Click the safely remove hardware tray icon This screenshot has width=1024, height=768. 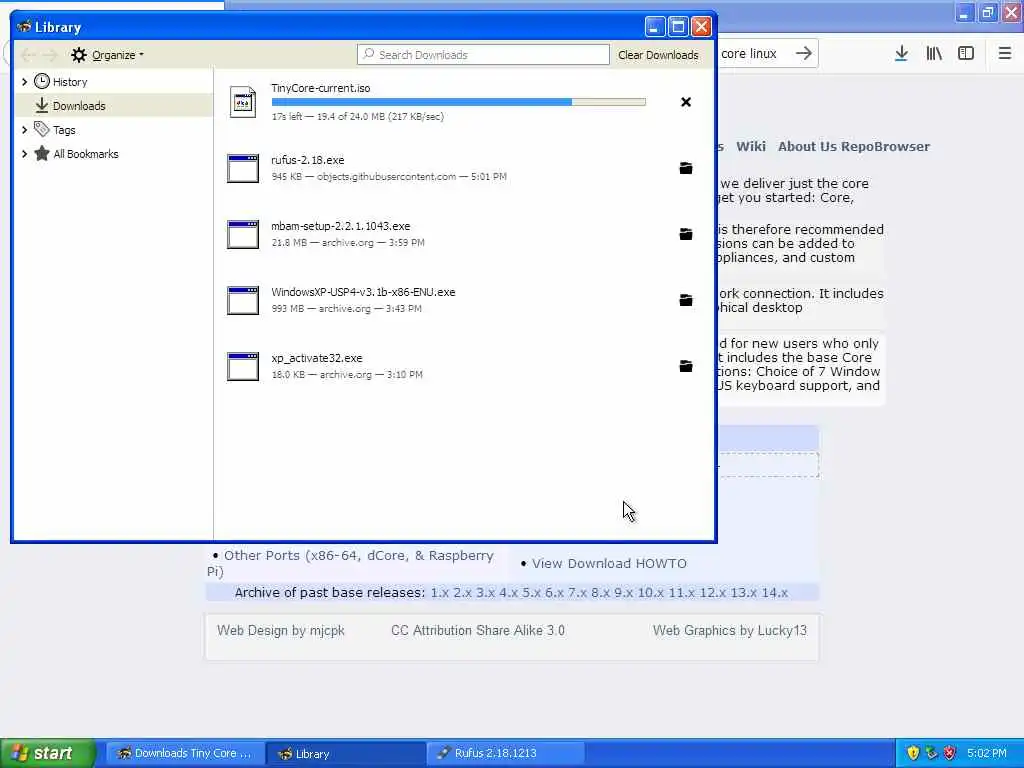coord(931,753)
